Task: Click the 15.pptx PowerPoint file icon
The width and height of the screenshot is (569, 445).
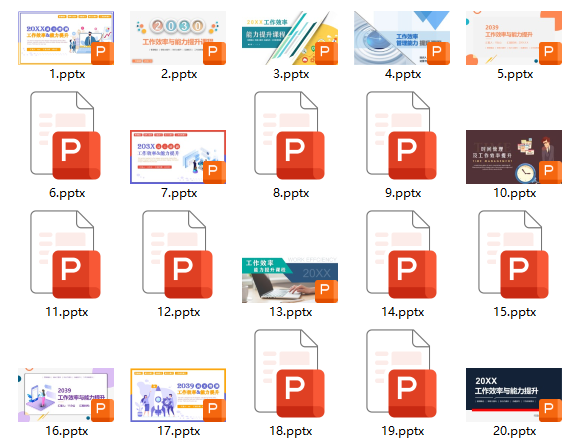Action: pos(514,254)
